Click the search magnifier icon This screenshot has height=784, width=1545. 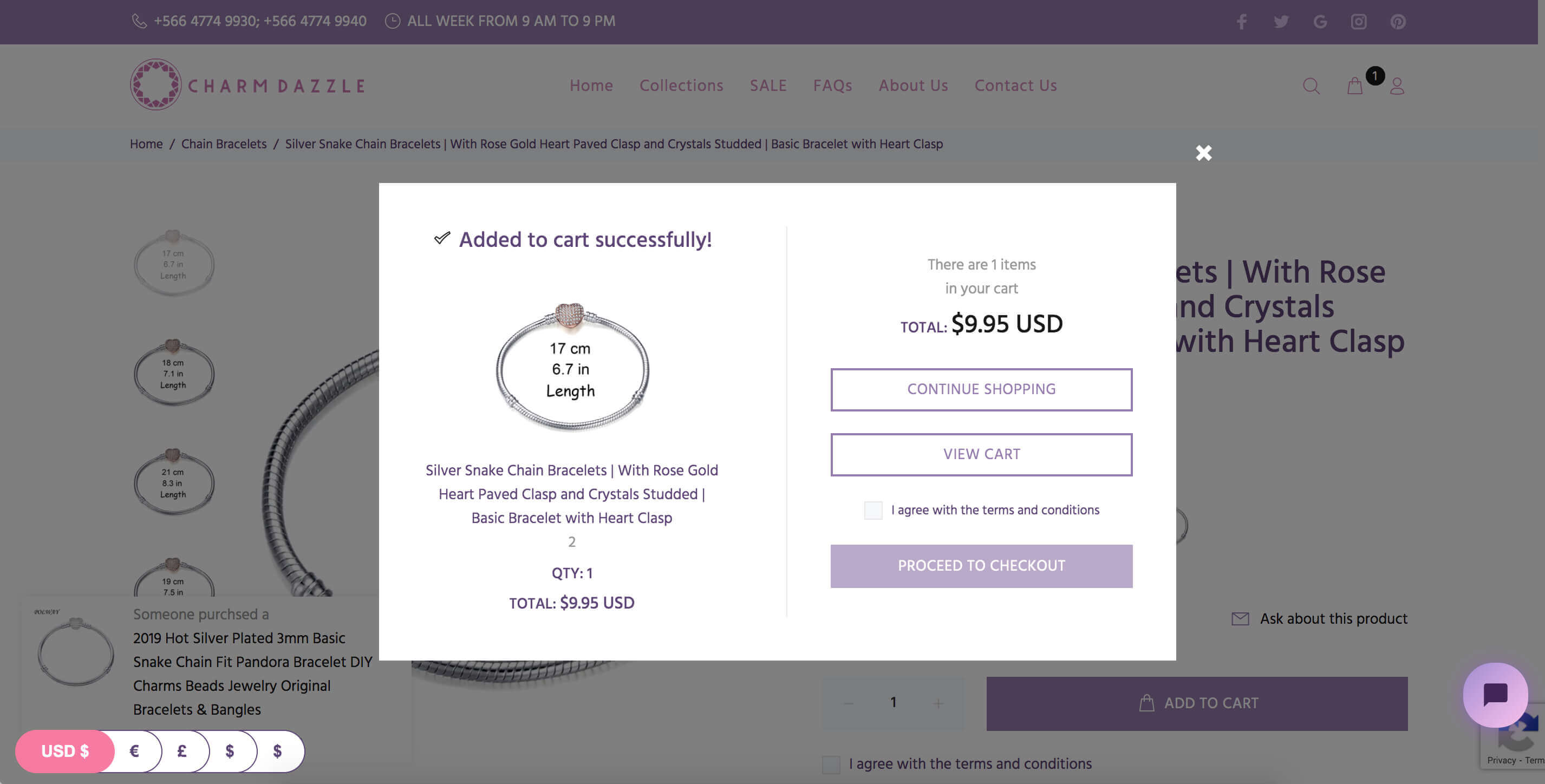pos(1311,87)
